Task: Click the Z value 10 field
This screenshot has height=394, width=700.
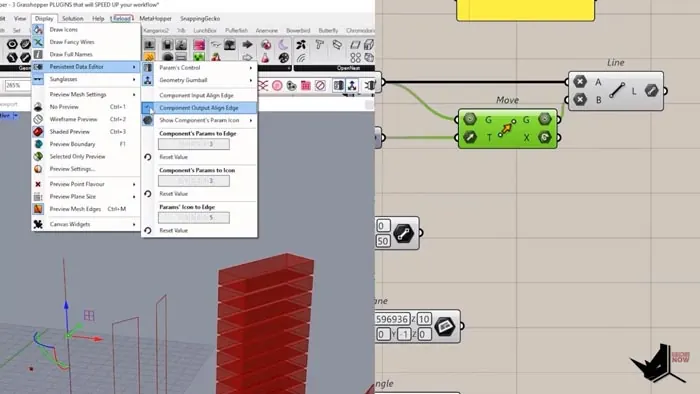Action: click(424, 319)
